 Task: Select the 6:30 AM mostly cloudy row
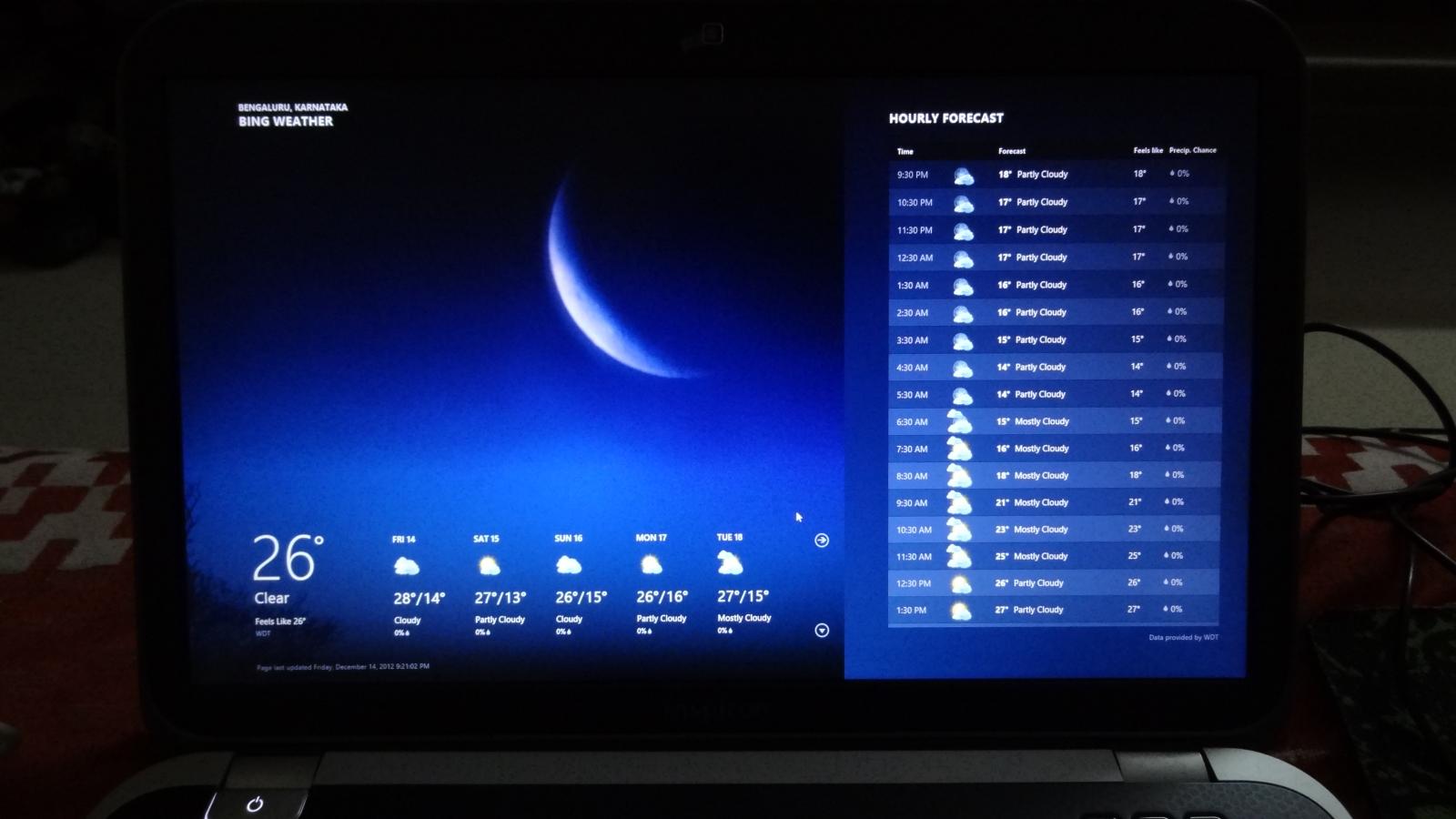1054,421
